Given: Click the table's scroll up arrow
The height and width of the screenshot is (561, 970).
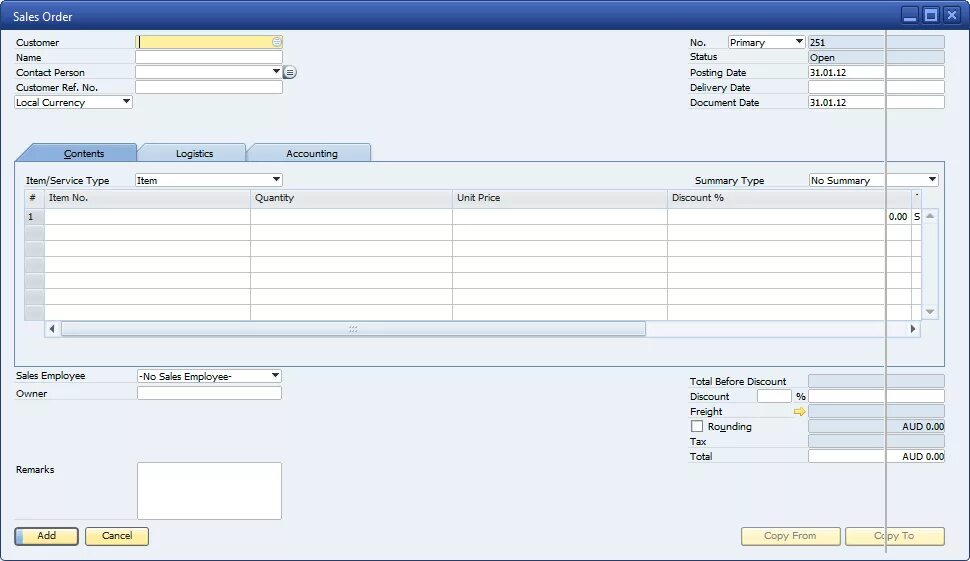Looking at the screenshot, I should coord(930,216).
